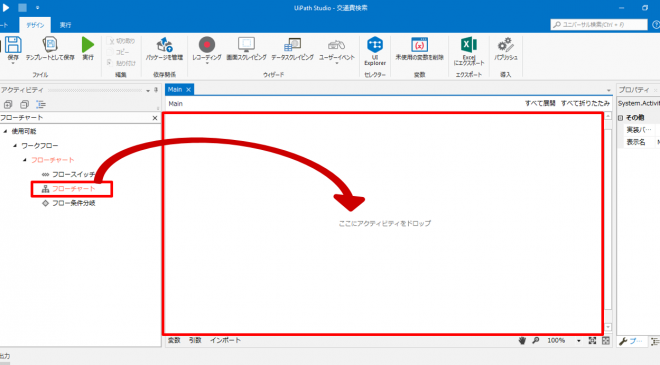The width and height of the screenshot is (660, 365).
Task: Click the Publish (パブリッシュ) gear icon
Action: pyautogui.click(x=505, y=45)
